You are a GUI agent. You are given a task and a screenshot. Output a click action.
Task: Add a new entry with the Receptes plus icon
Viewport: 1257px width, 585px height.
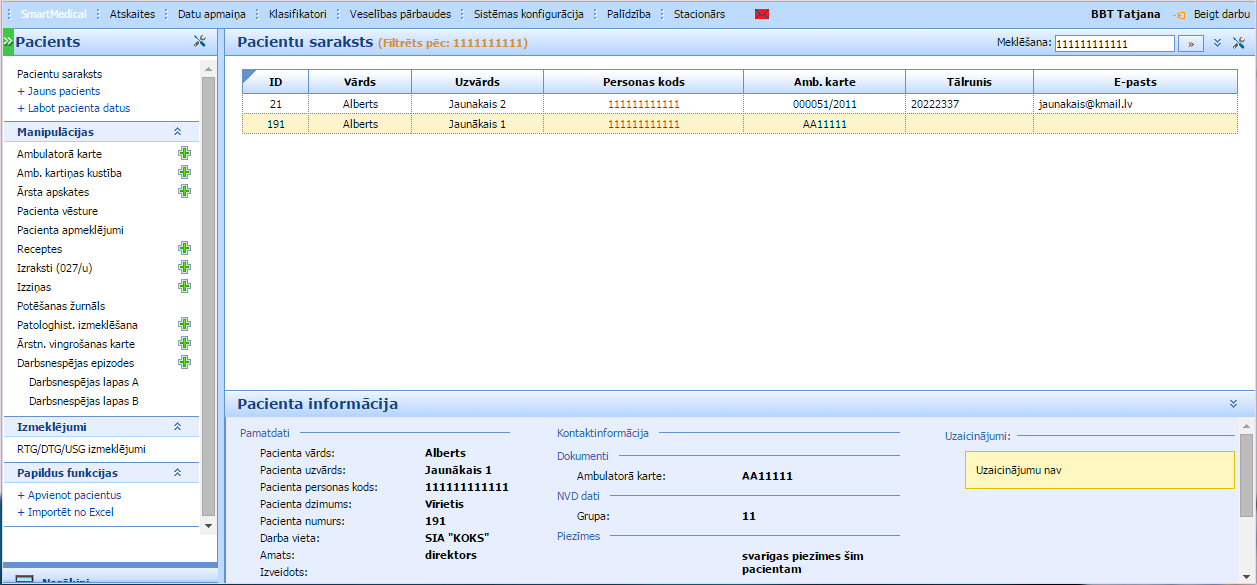coord(184,249)
